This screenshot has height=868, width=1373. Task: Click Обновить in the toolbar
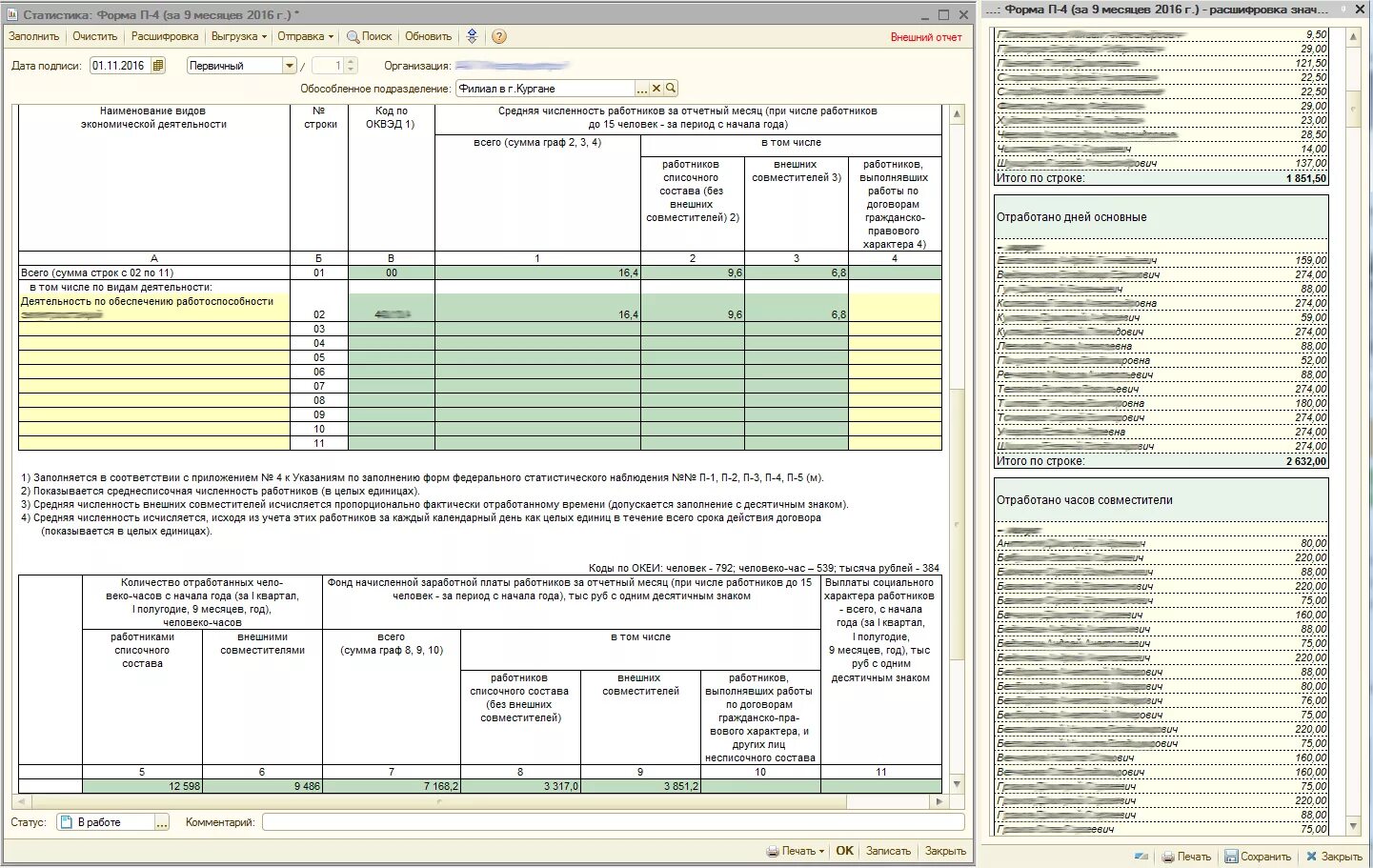(x=428, y=36)
